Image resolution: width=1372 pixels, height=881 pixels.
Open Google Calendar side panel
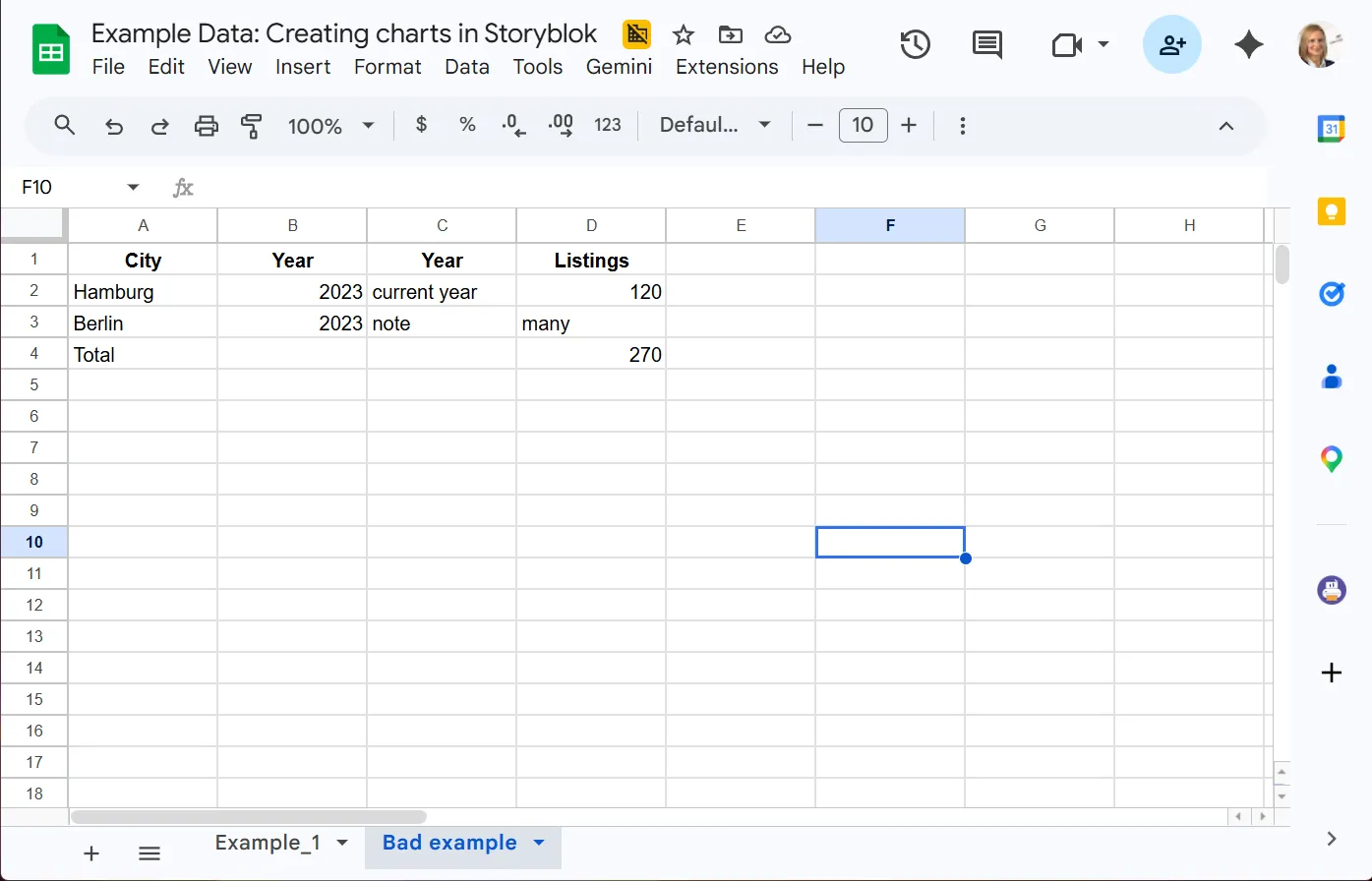click(1332, 129)
